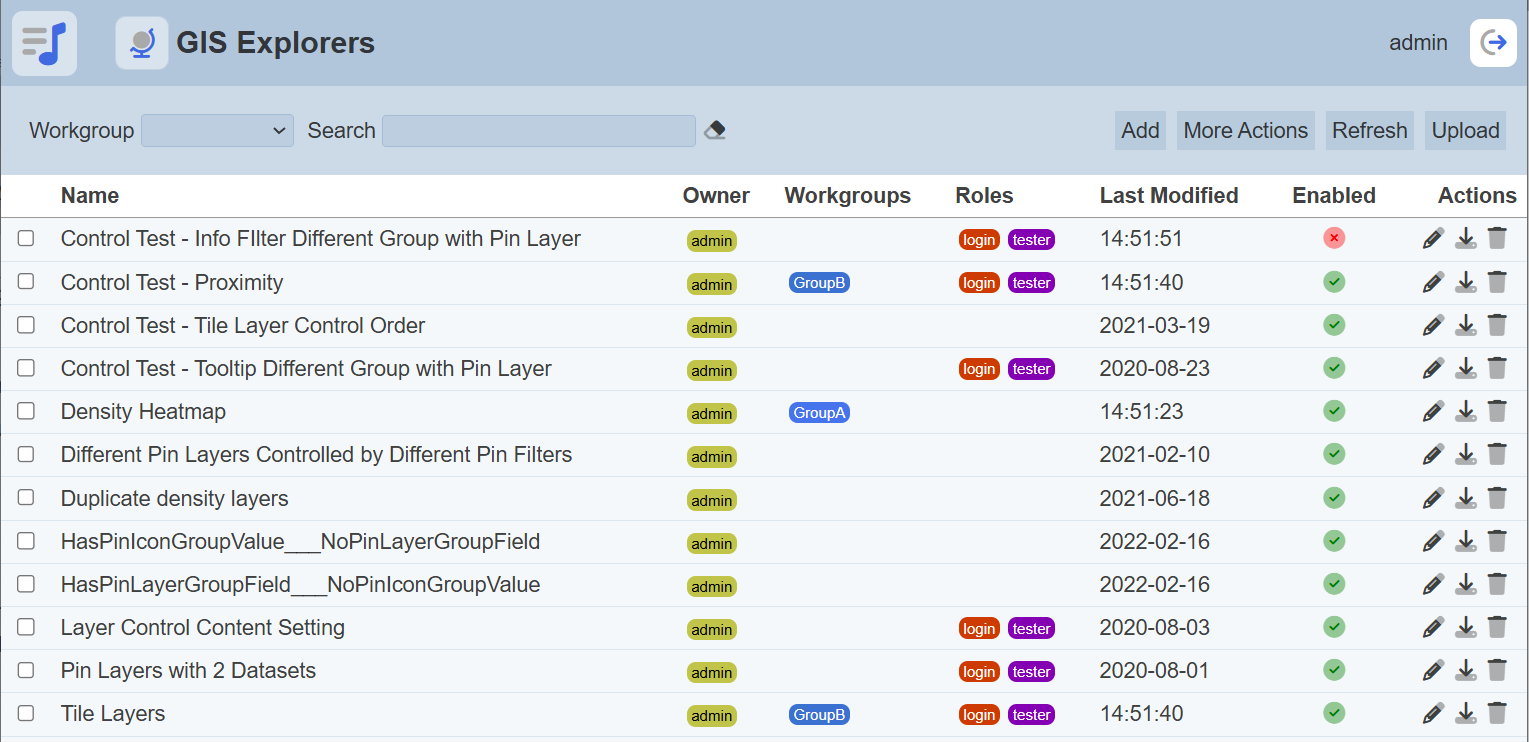Tick the Tile Layers row checkbox
Screen dimensions: 1529x742
click(x=26, y=713)
